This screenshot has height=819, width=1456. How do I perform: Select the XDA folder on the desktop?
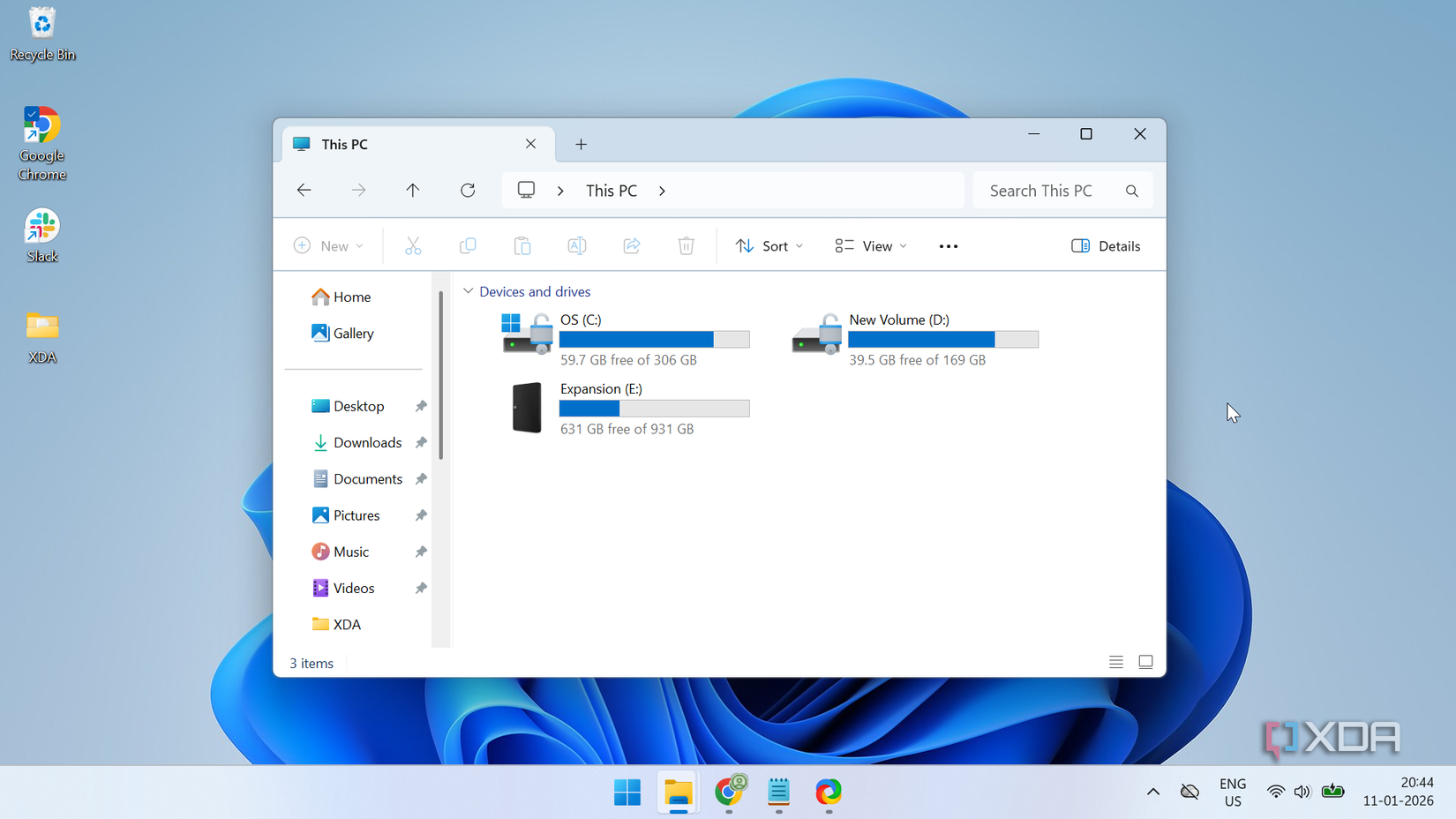click(42, 338)
